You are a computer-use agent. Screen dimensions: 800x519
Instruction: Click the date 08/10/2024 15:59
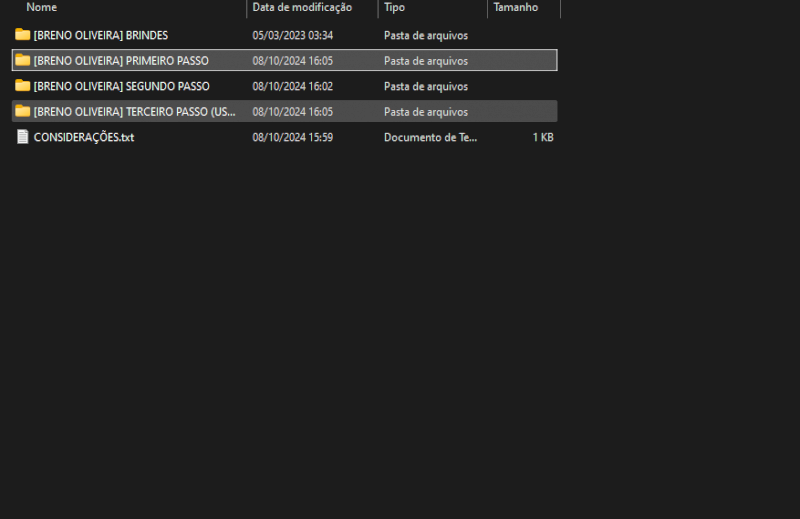292,137
